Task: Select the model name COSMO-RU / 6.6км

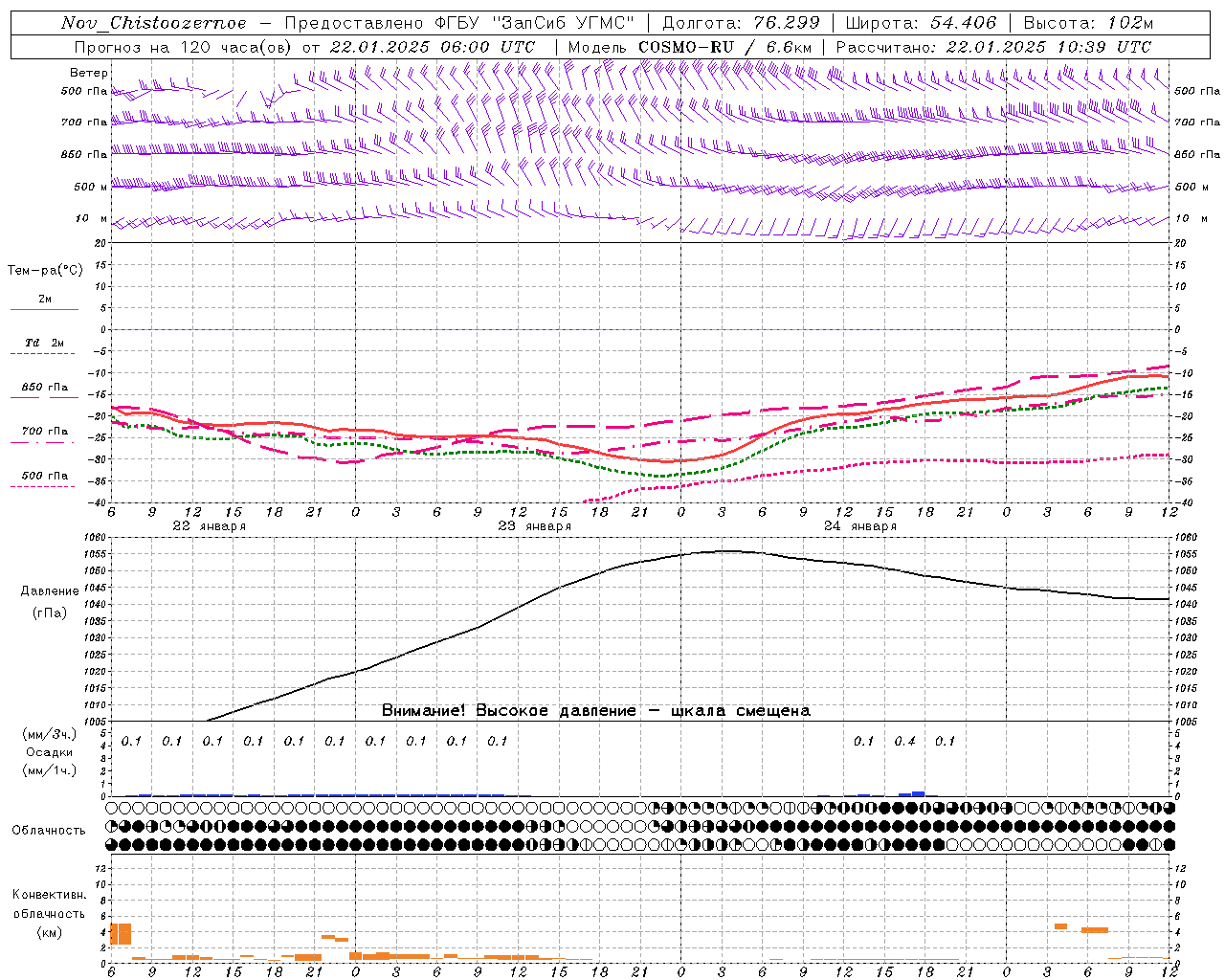Action: [x=724, y=47]
